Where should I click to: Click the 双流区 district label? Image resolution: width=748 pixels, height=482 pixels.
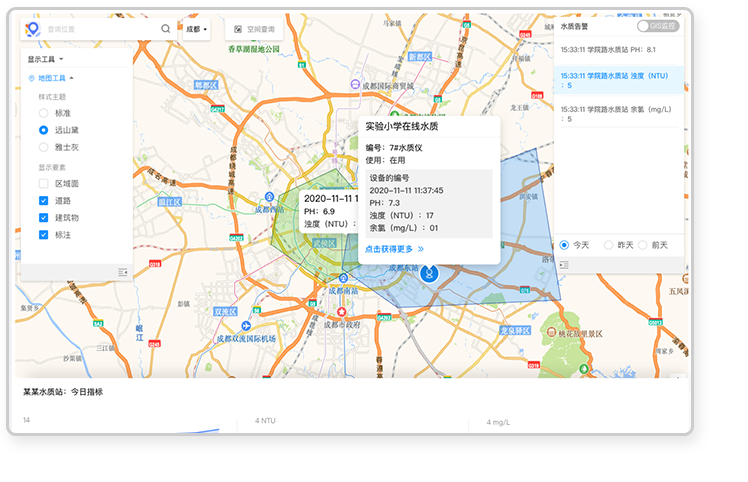(225, 312)
